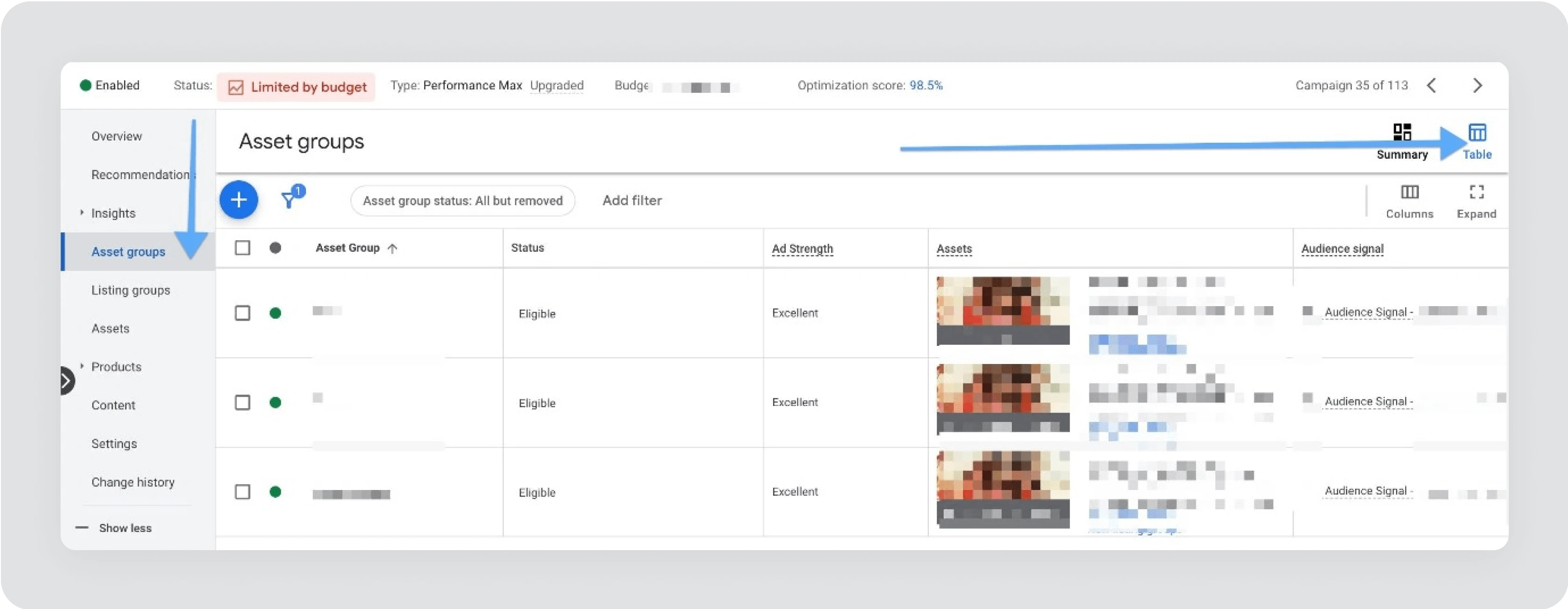Click the blue plus add asset group button
The width and height of the screenshot is (1568, 609).
click(x=238, y=200)
